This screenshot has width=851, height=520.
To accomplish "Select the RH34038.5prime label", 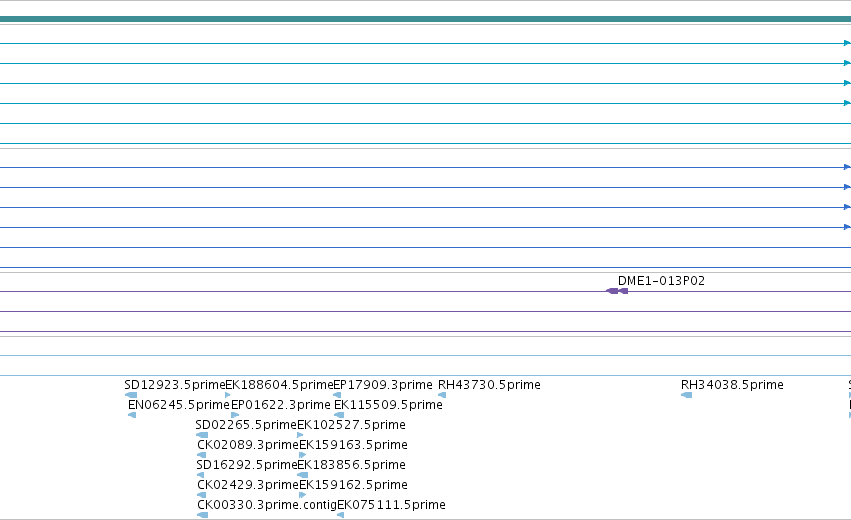I will coord(732,385).
